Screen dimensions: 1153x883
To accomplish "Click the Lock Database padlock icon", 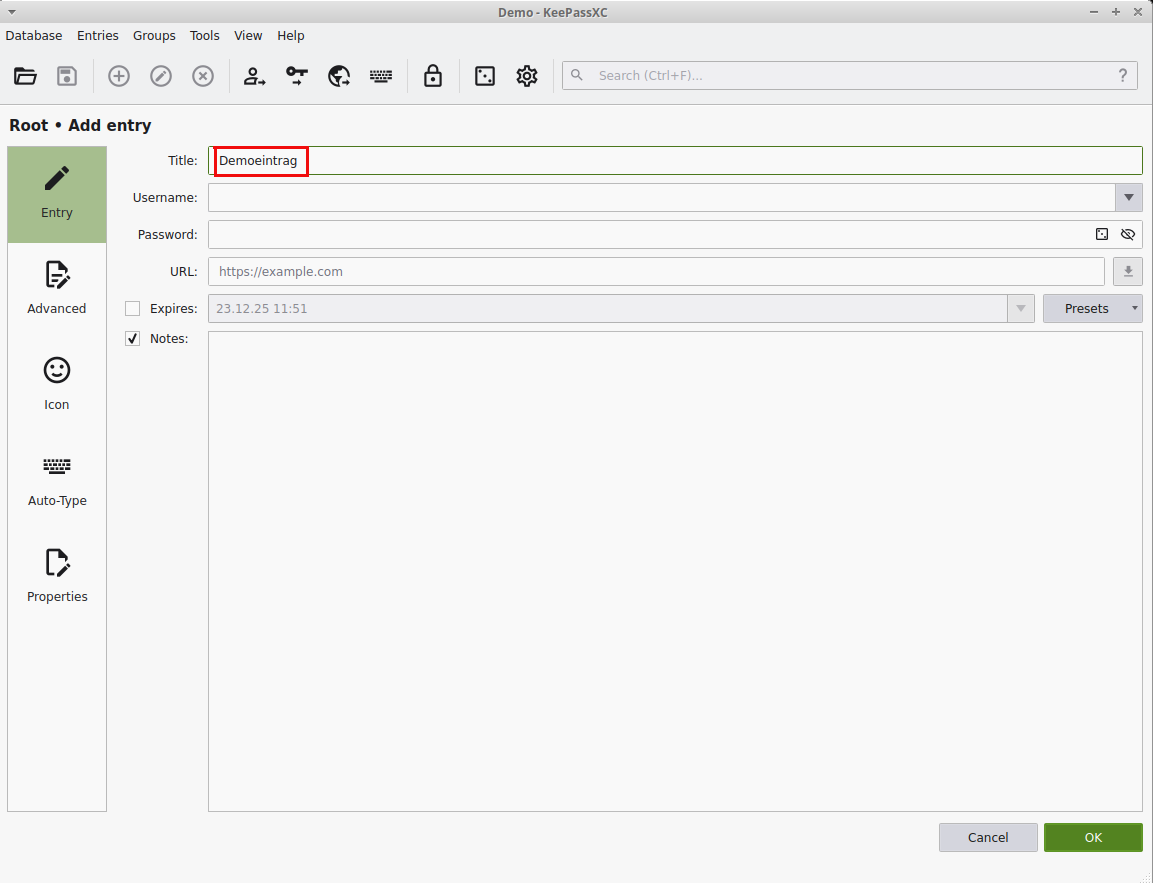I will (433, 76).
